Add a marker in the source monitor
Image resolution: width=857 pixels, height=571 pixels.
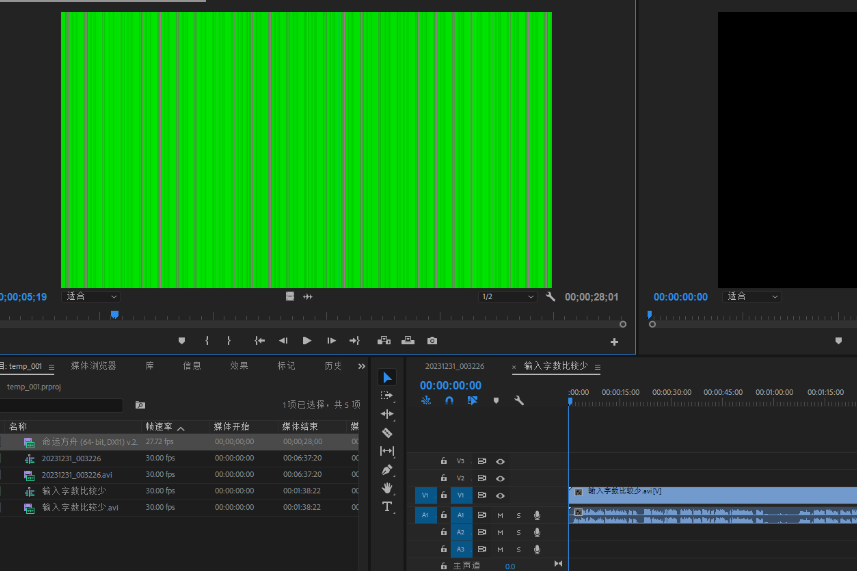[x=182, y=341]
